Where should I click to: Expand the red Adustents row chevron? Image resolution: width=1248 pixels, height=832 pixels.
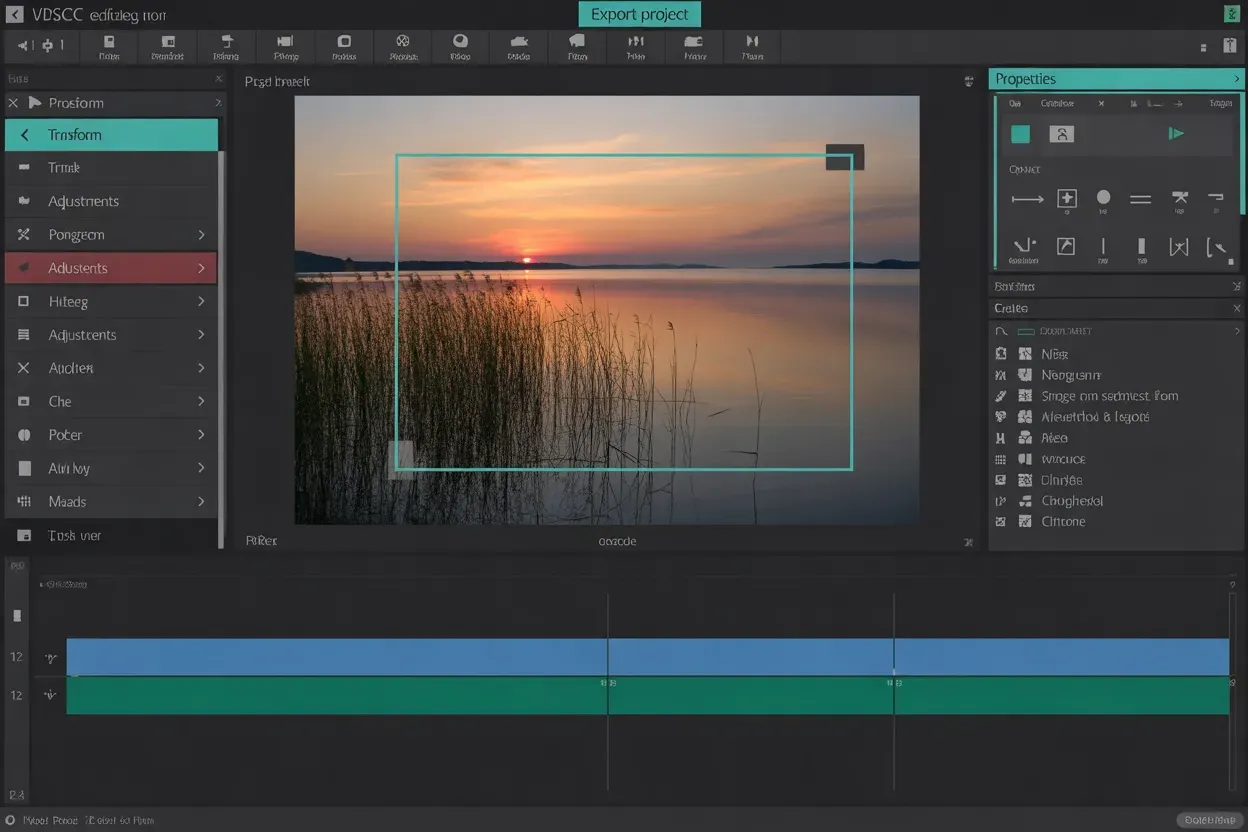[x=201, y=268]
